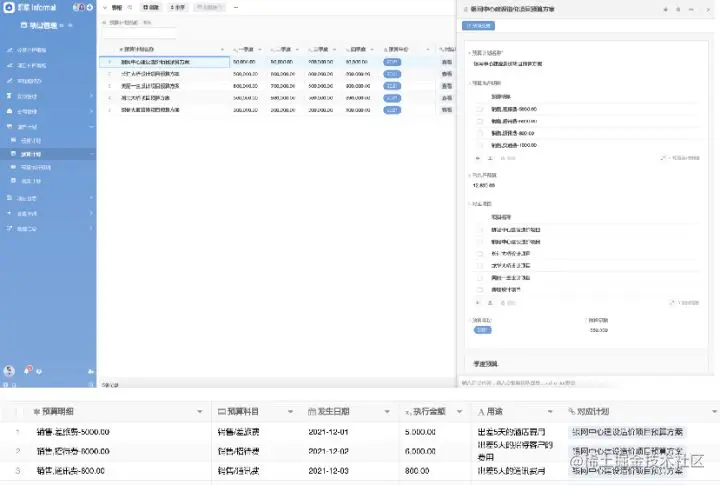Screen dimensions: 720x485
Task: Click the 销售/招待费 subject cell
Action: (x=238, y=451)
